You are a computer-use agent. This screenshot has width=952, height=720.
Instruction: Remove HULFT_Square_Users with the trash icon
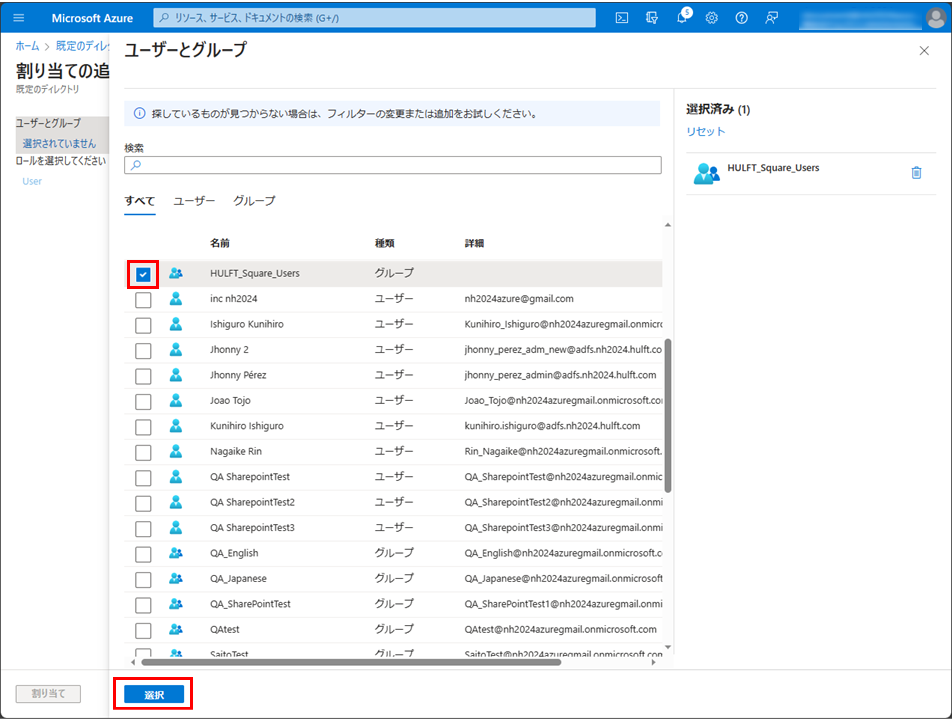916,173
